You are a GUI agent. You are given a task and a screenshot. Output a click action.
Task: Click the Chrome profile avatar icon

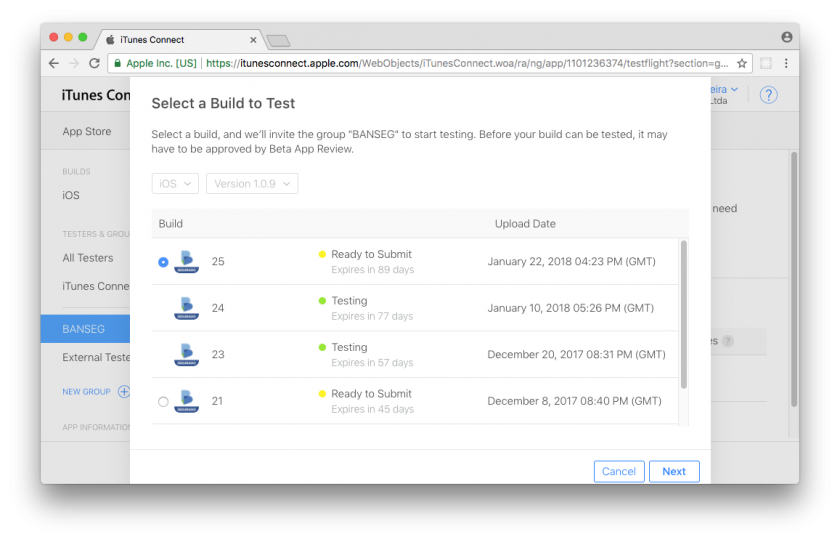[786, 37]
